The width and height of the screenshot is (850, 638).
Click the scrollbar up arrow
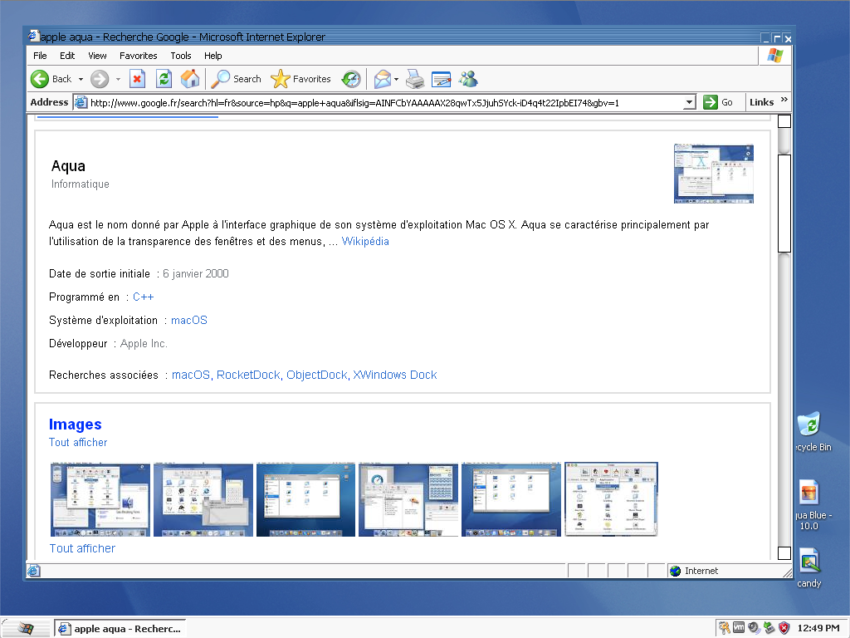pos(784,121)
